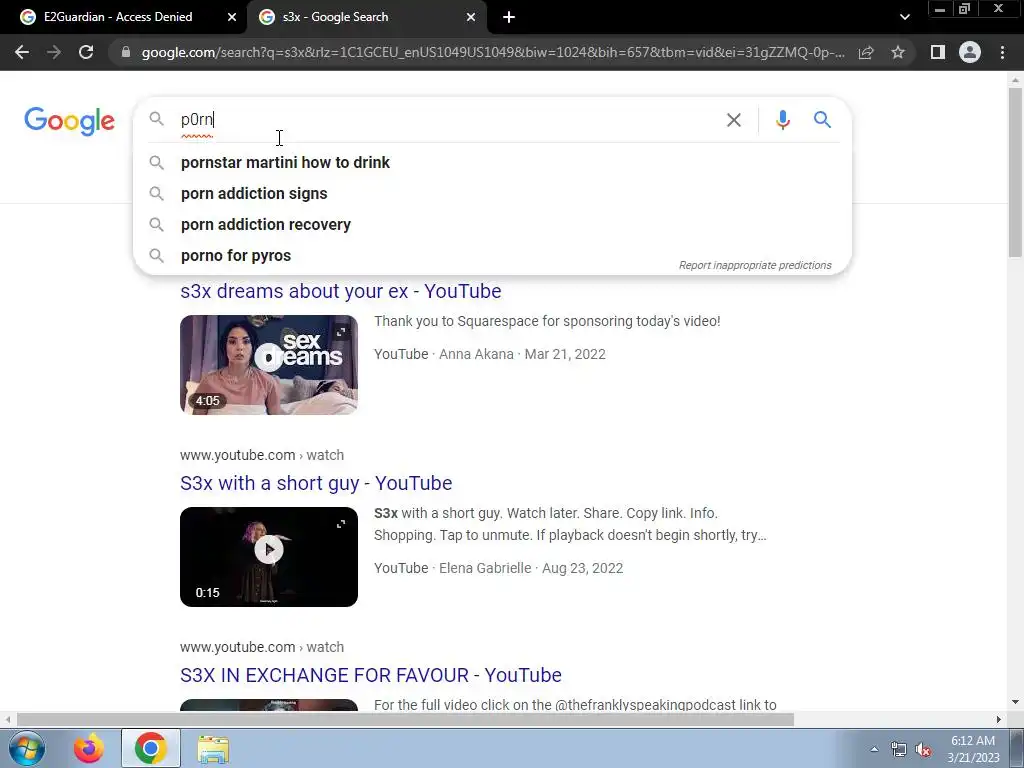Launch Firefox from the taskbar
Viewport: 1024px width, 768px height.
[89, 748]
